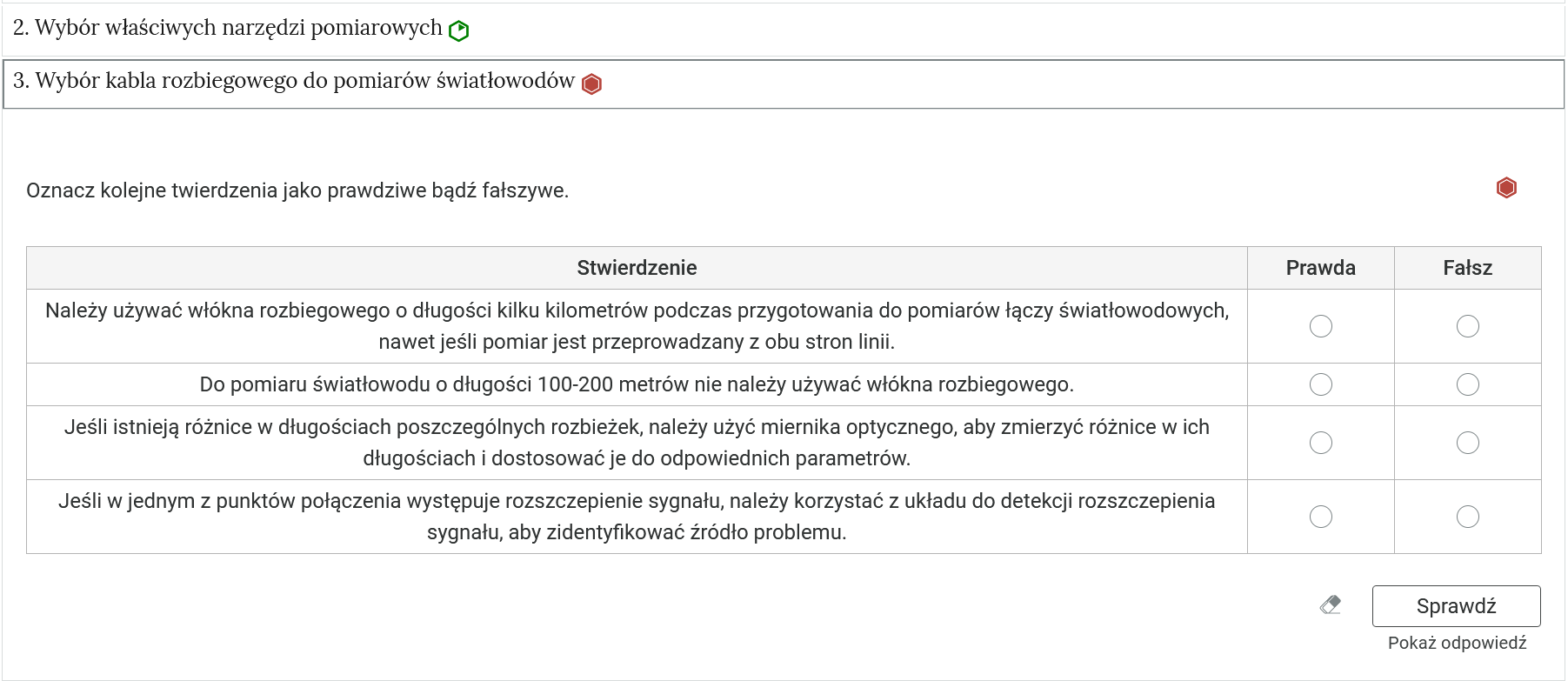Choose Prawda for the optical meter length differences statement
This screenshot has height=681, width=1568.
click(x=1321, y=443)
